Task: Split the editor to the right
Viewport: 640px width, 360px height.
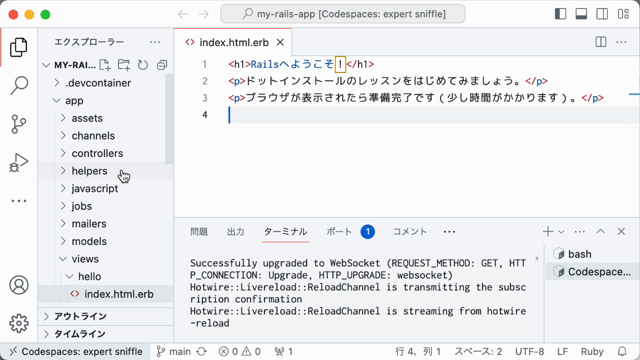Action: 600,42
